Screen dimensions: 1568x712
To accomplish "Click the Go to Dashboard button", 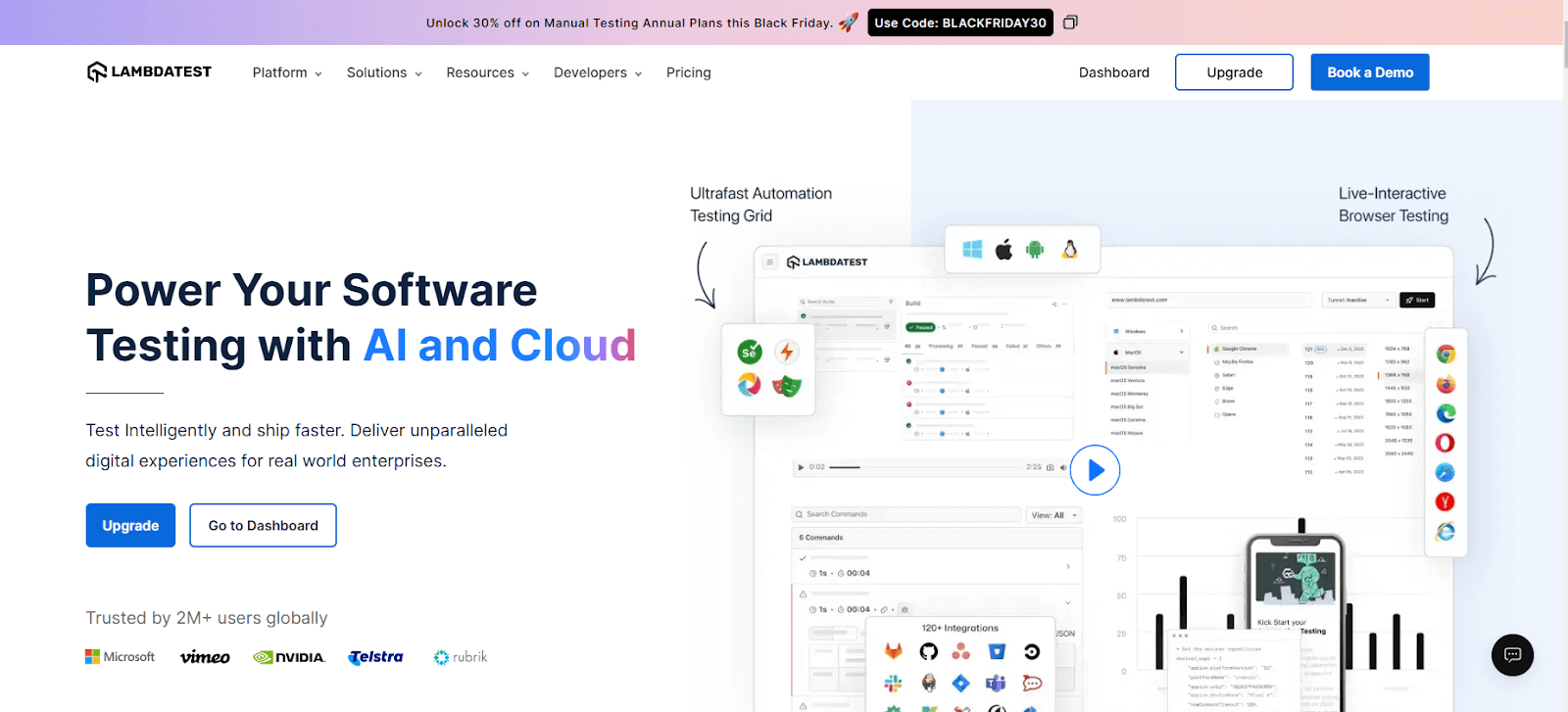I will click(263, 526).
